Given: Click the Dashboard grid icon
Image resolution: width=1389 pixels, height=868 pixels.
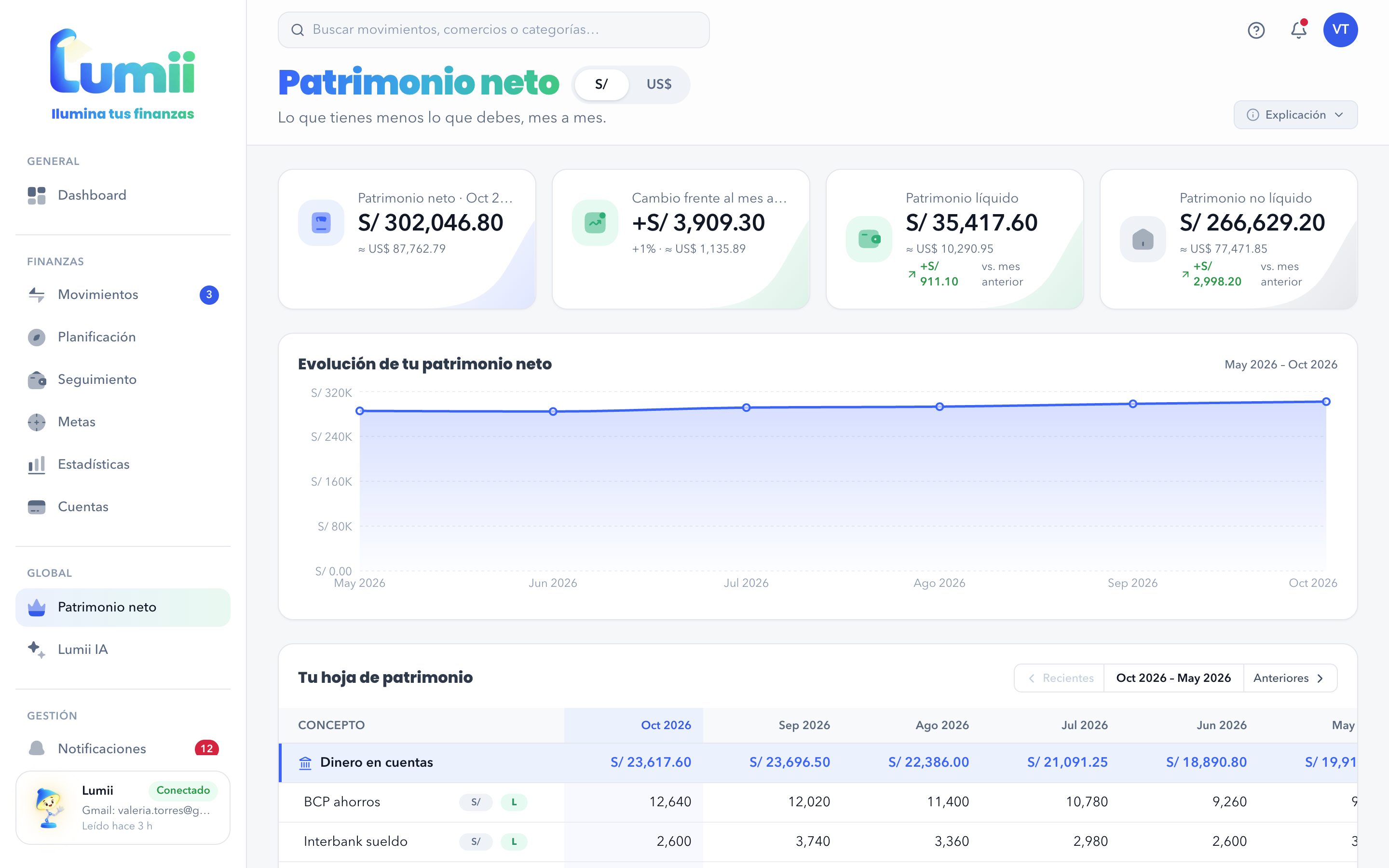Looking at the screenshot, I should tap(37, 195).
